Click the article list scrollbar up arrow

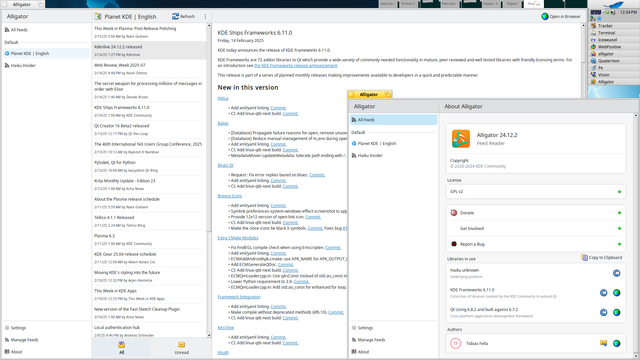(x=209, y=25)
